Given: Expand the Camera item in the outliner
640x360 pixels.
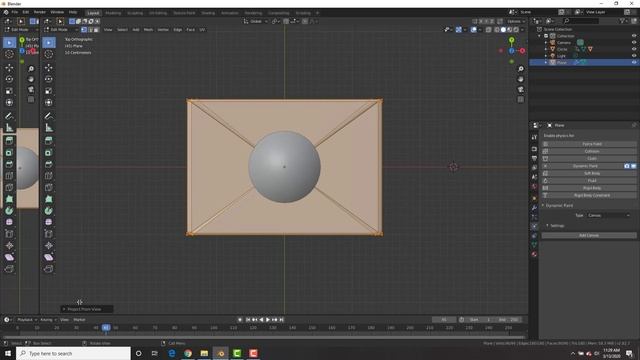Looking at the screenshot, I should [x=546, y=42].
